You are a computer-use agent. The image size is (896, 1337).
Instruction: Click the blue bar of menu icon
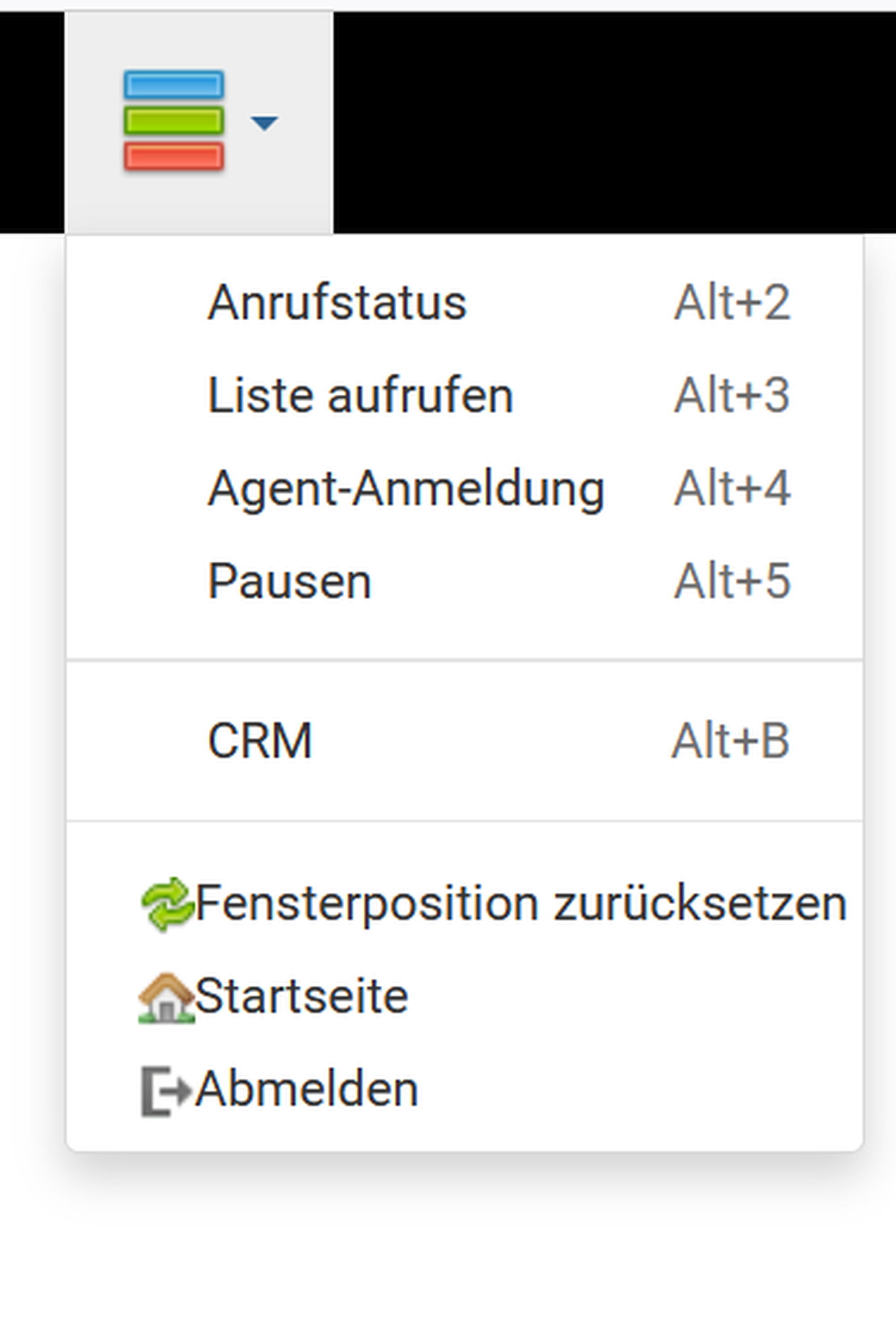click(174, 85)
